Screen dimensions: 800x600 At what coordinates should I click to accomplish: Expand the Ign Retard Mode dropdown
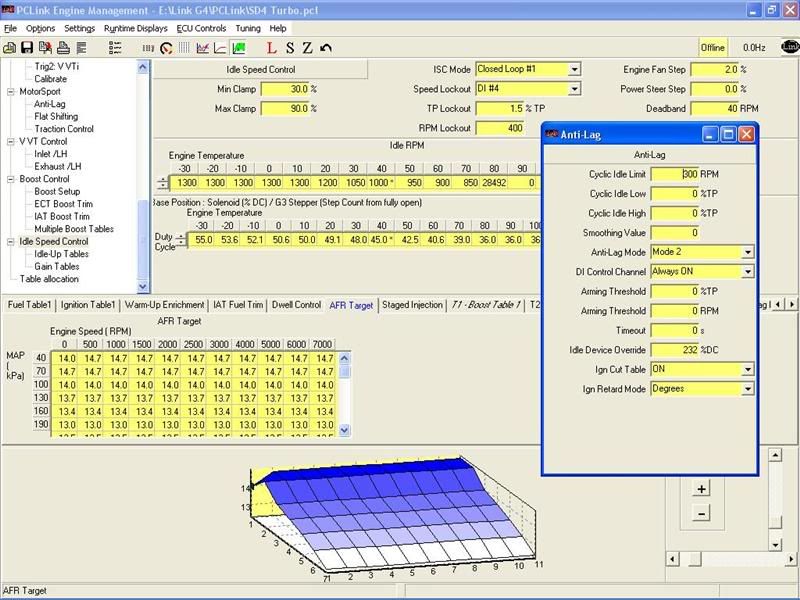(747, 388)
